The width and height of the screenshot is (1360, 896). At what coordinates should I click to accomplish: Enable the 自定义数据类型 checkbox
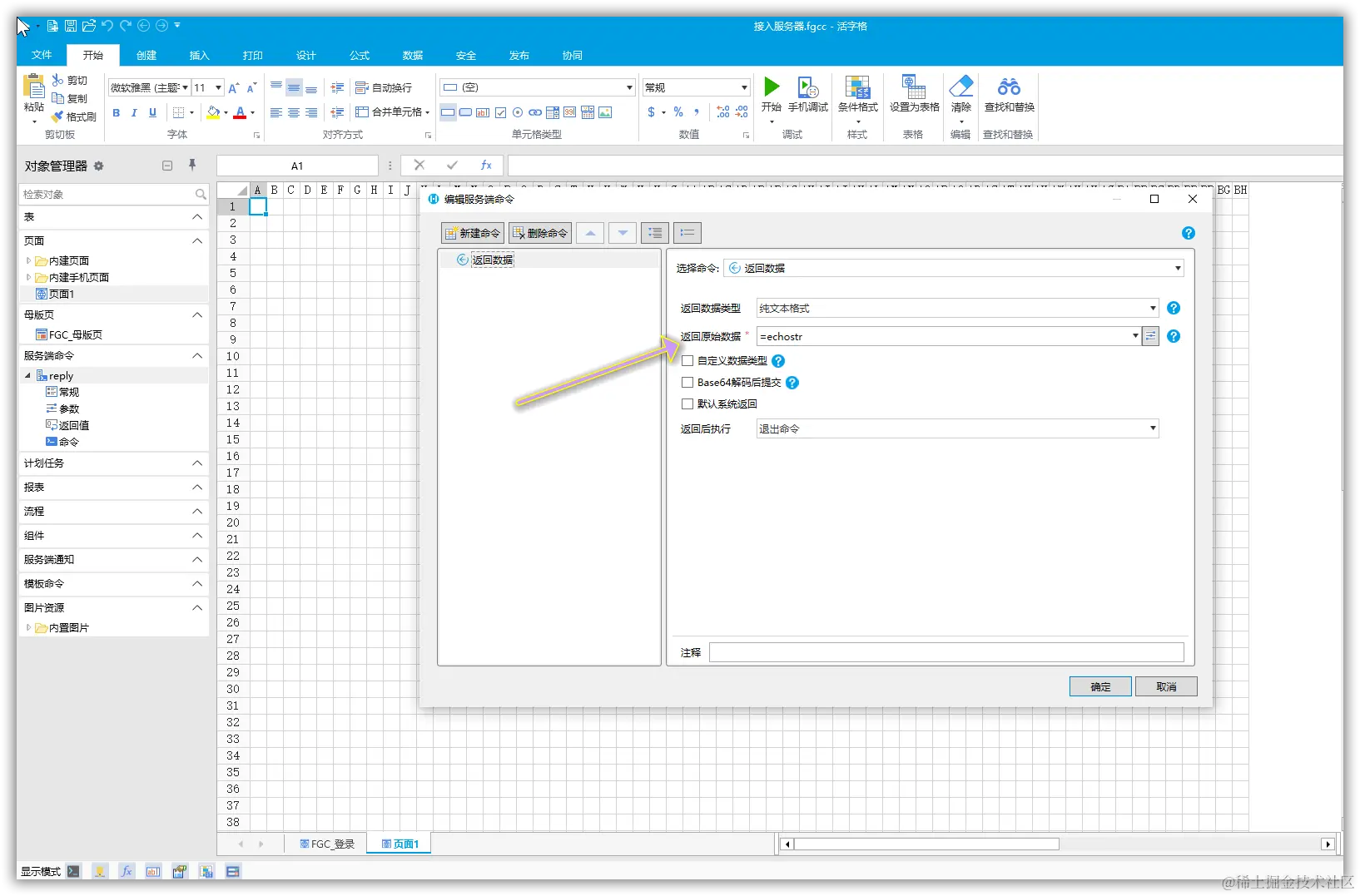[687, 361]
